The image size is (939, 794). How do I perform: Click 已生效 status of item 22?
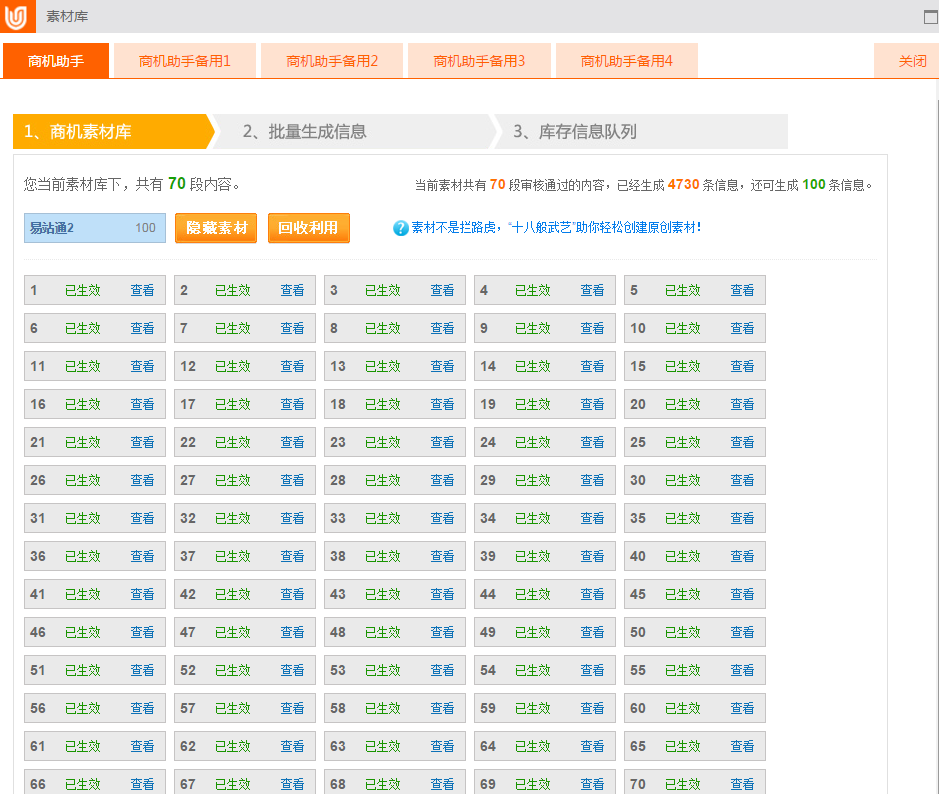(x=232, y=442)
